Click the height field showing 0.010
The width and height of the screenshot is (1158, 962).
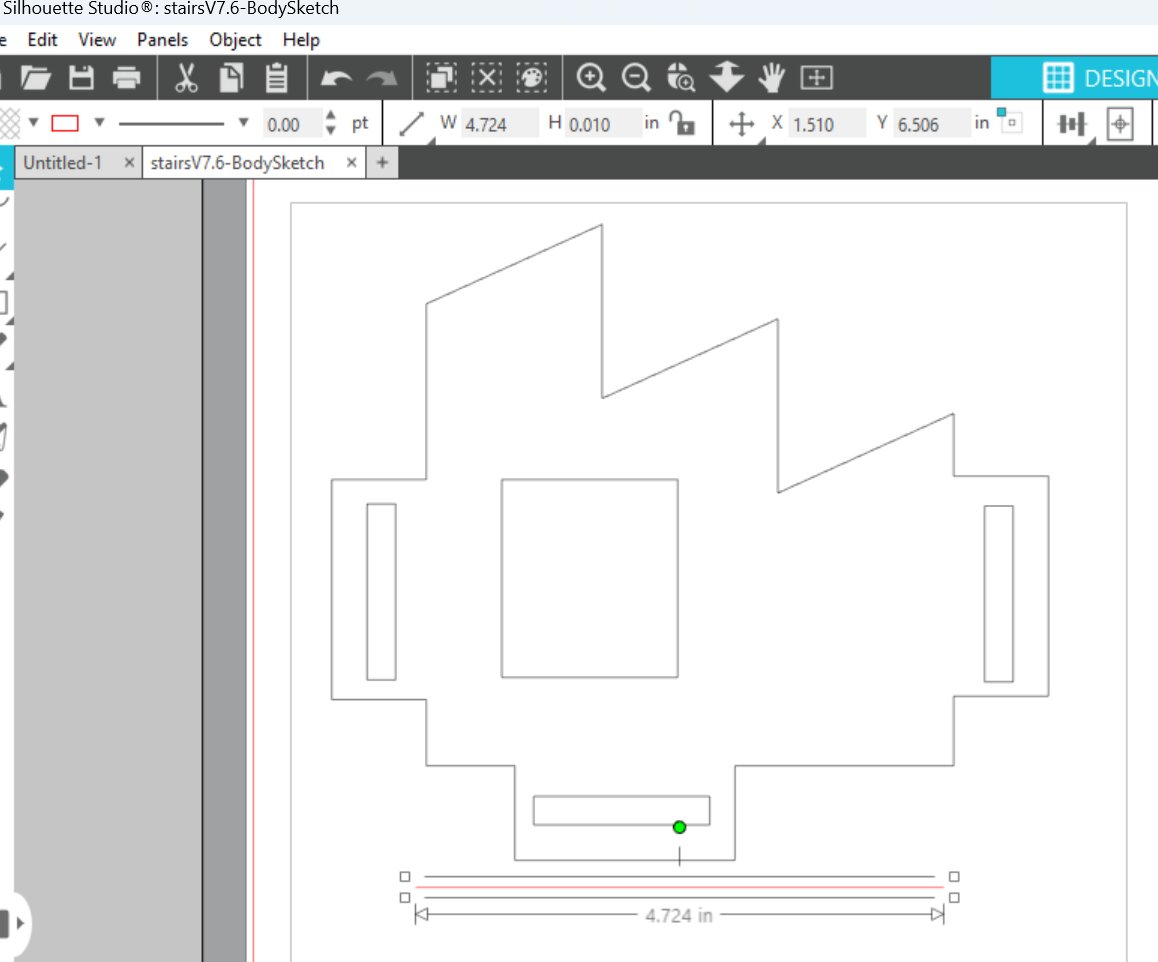603,124
